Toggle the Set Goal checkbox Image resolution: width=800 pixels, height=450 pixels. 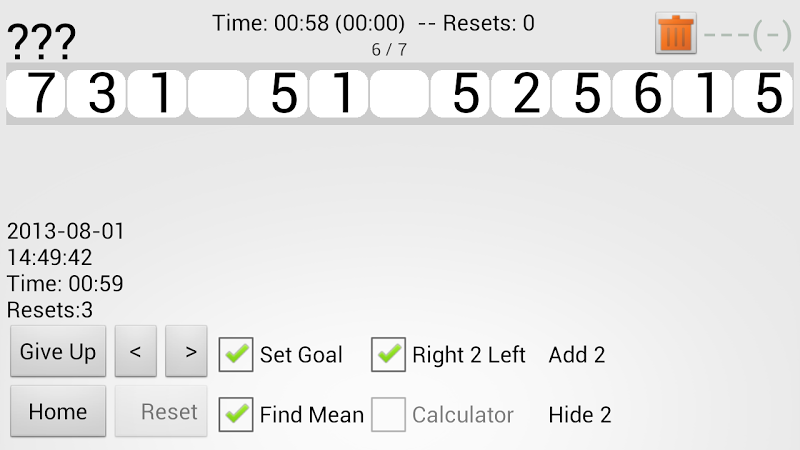click(x=236, y=354)
